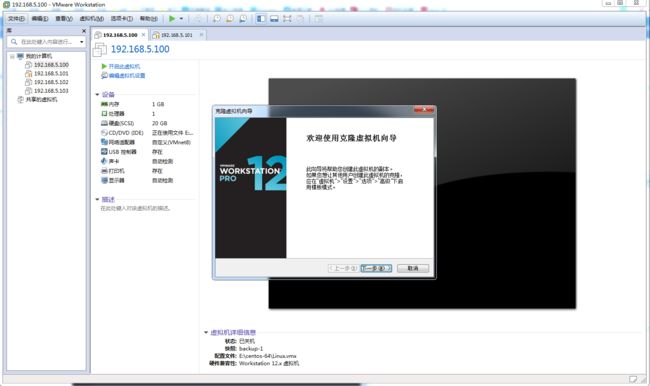Select 192.168.5.101 in library tree
The image size is (650, 386).
pos(51,73)
